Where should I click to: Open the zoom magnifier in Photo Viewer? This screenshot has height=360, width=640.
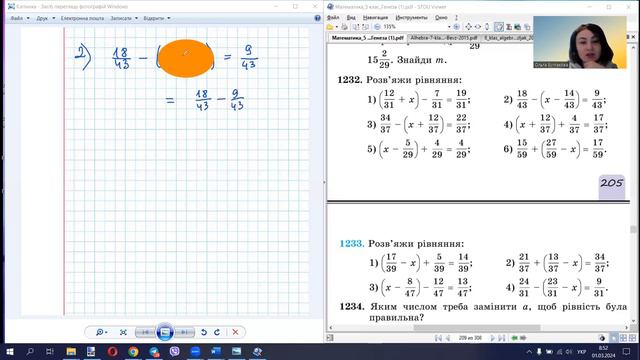[101, 332]
